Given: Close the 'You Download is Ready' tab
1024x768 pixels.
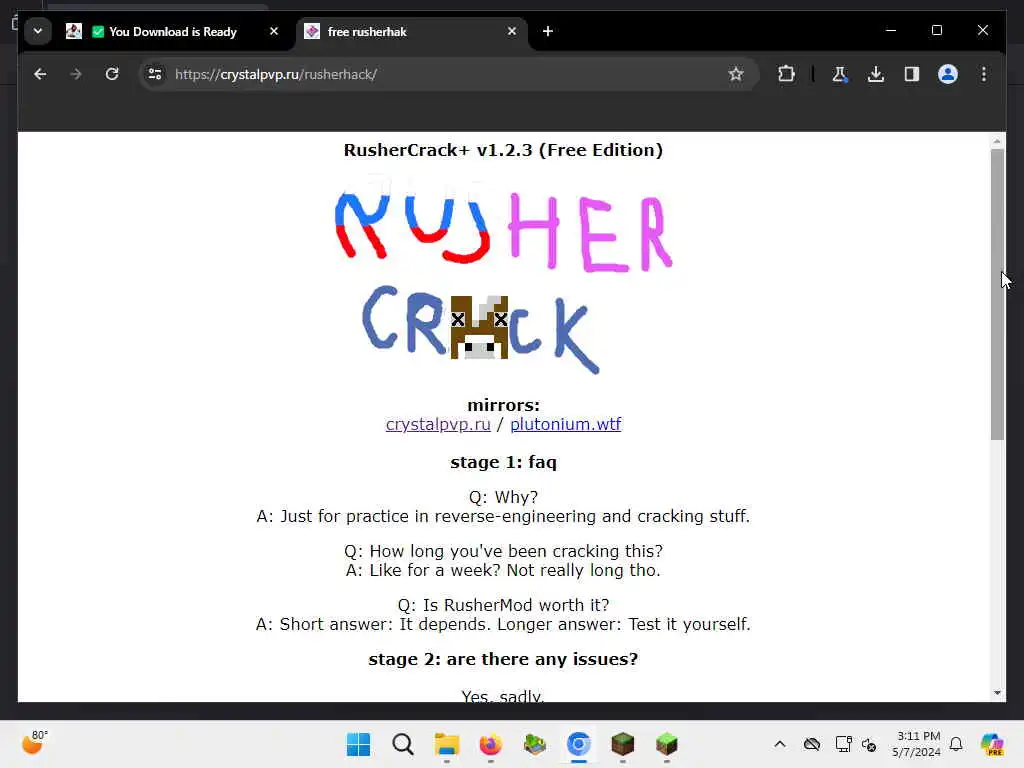Looking at the screenshot, I should pyautogui.click(x=274, y=31).
